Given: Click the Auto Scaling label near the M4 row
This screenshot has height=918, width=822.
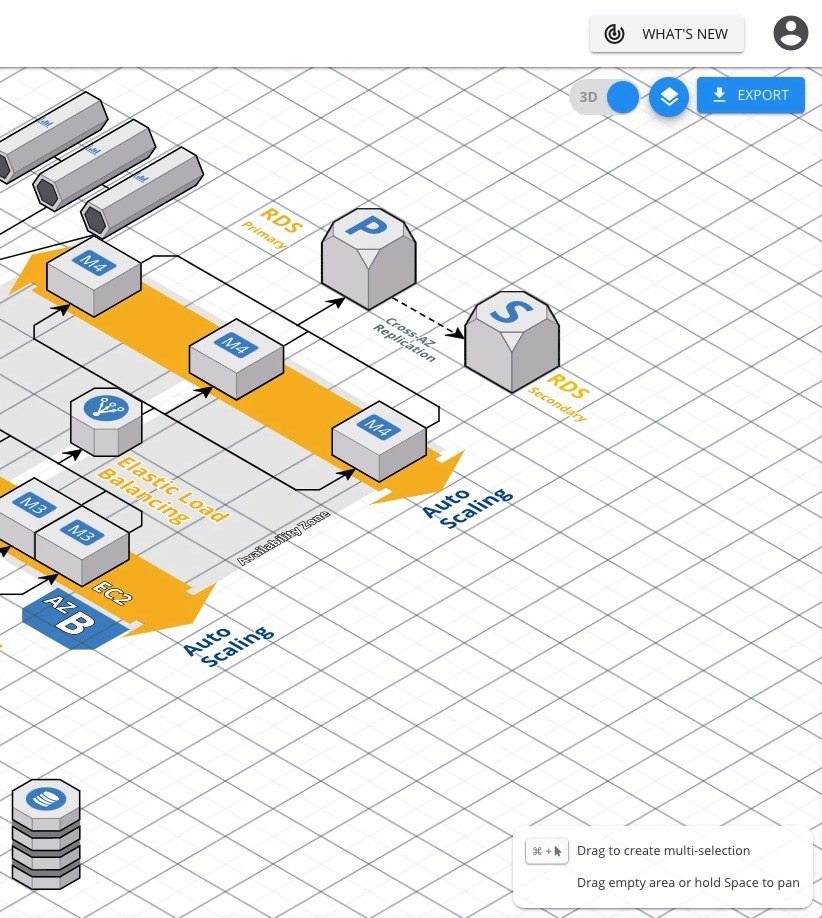Looking at the screenshot, I should (x=468, y=508).
